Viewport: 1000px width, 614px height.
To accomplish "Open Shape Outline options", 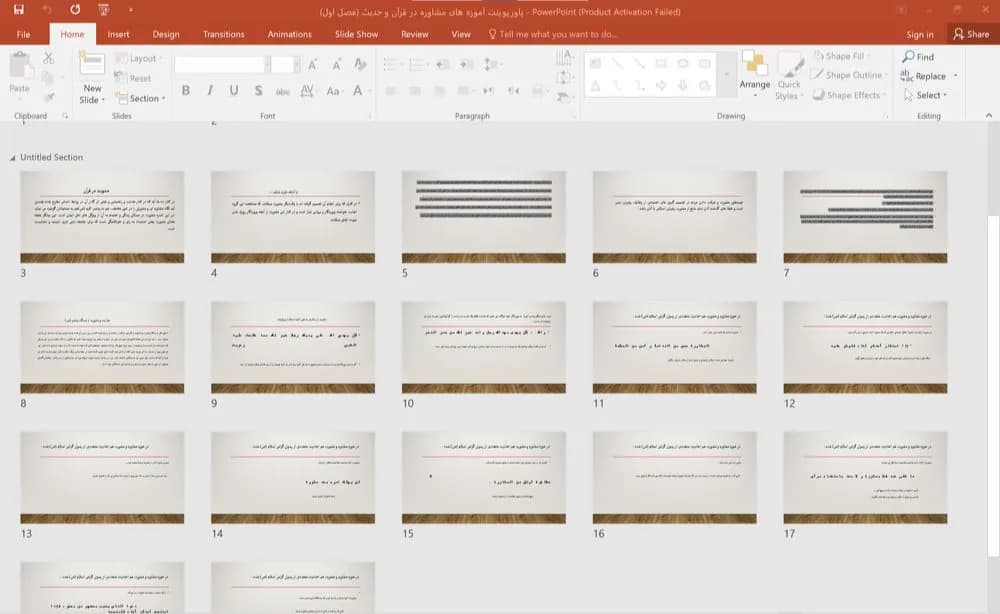I will (x=848, y=75).
